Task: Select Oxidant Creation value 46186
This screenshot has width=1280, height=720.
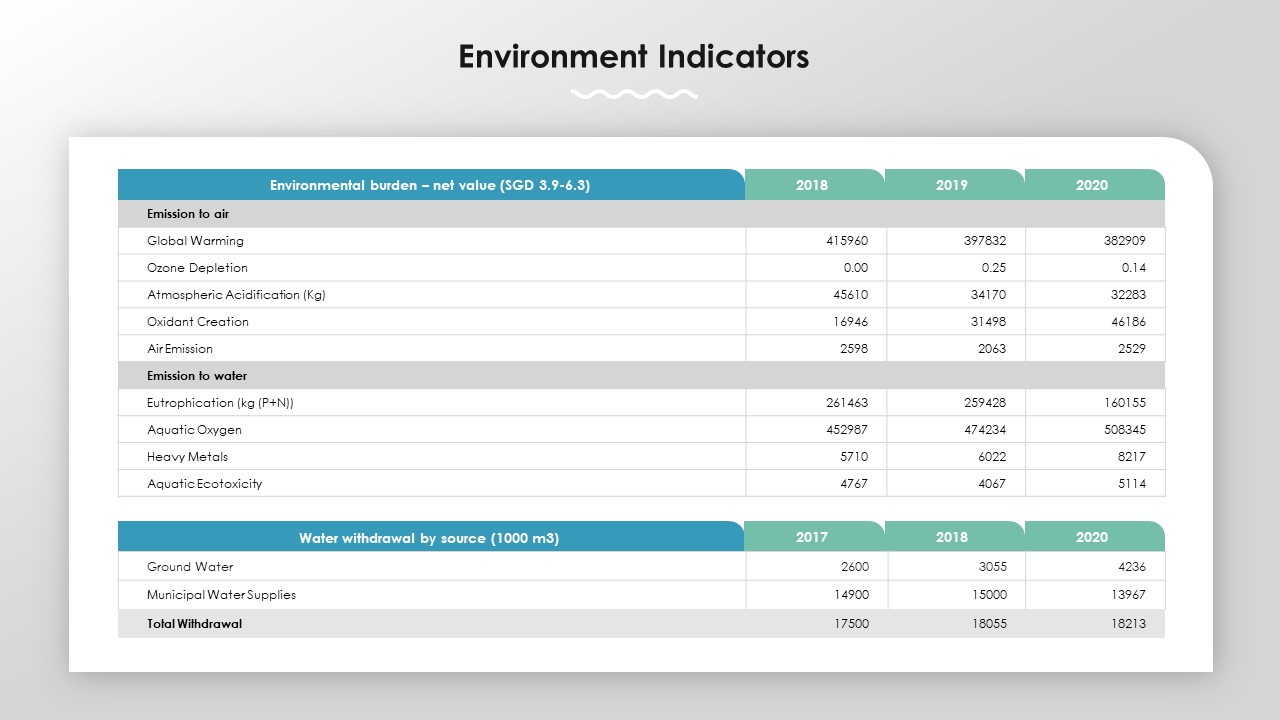Action: tap(1128, 322)
